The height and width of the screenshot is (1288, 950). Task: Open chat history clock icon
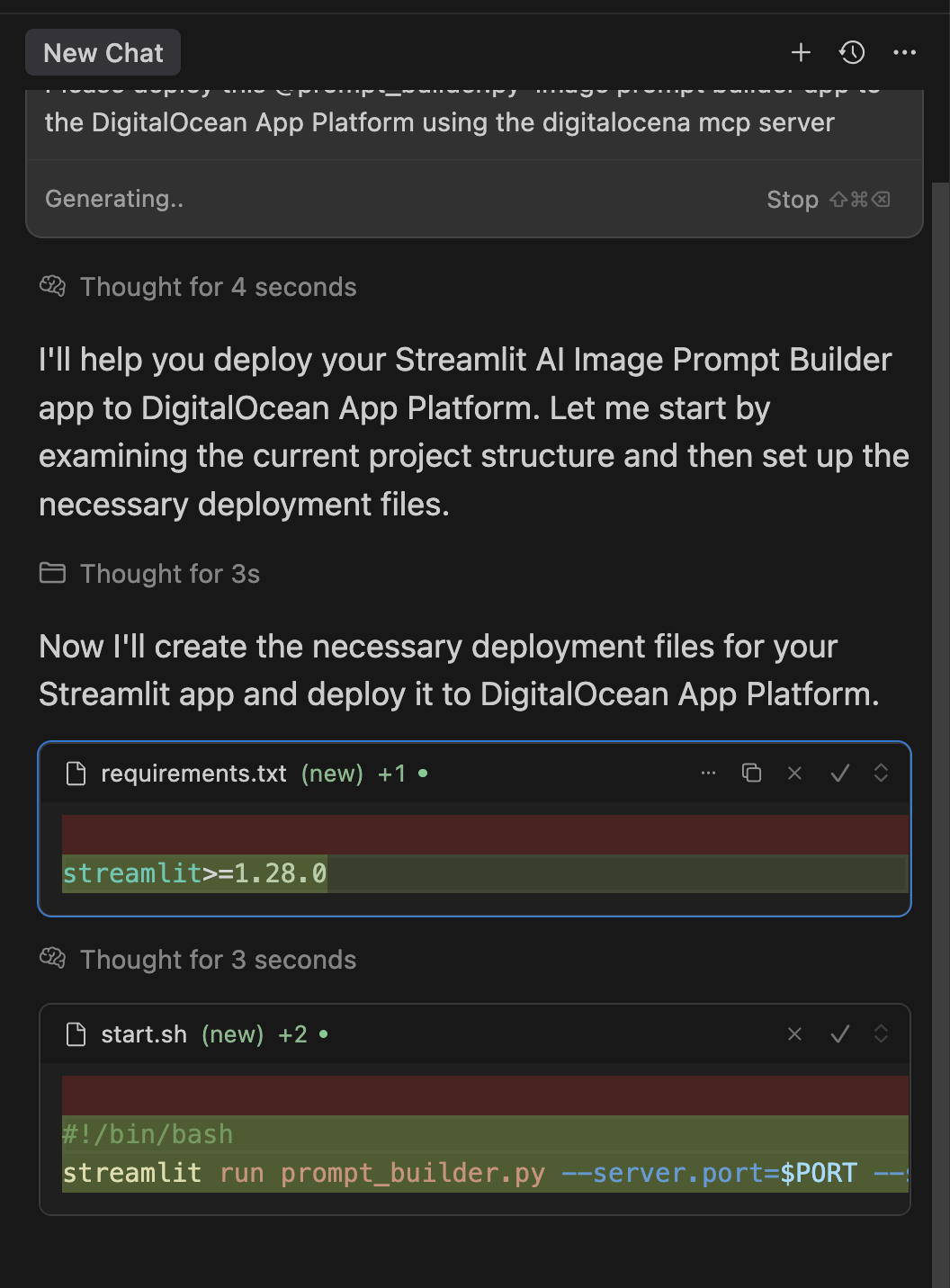tap(852, 53)
